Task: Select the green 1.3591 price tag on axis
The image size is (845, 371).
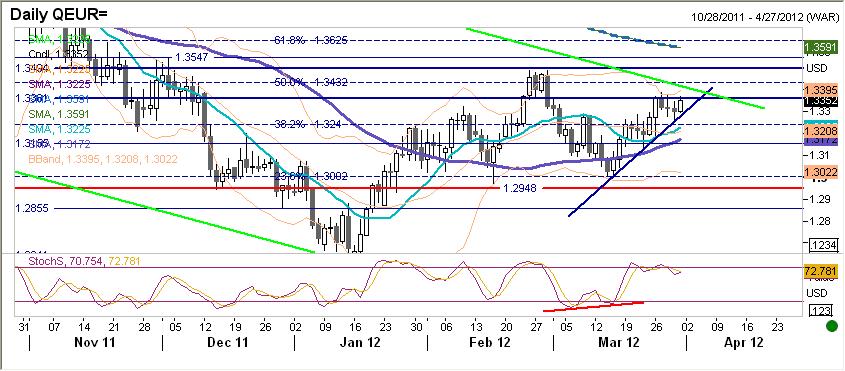Action: (820, 47)
